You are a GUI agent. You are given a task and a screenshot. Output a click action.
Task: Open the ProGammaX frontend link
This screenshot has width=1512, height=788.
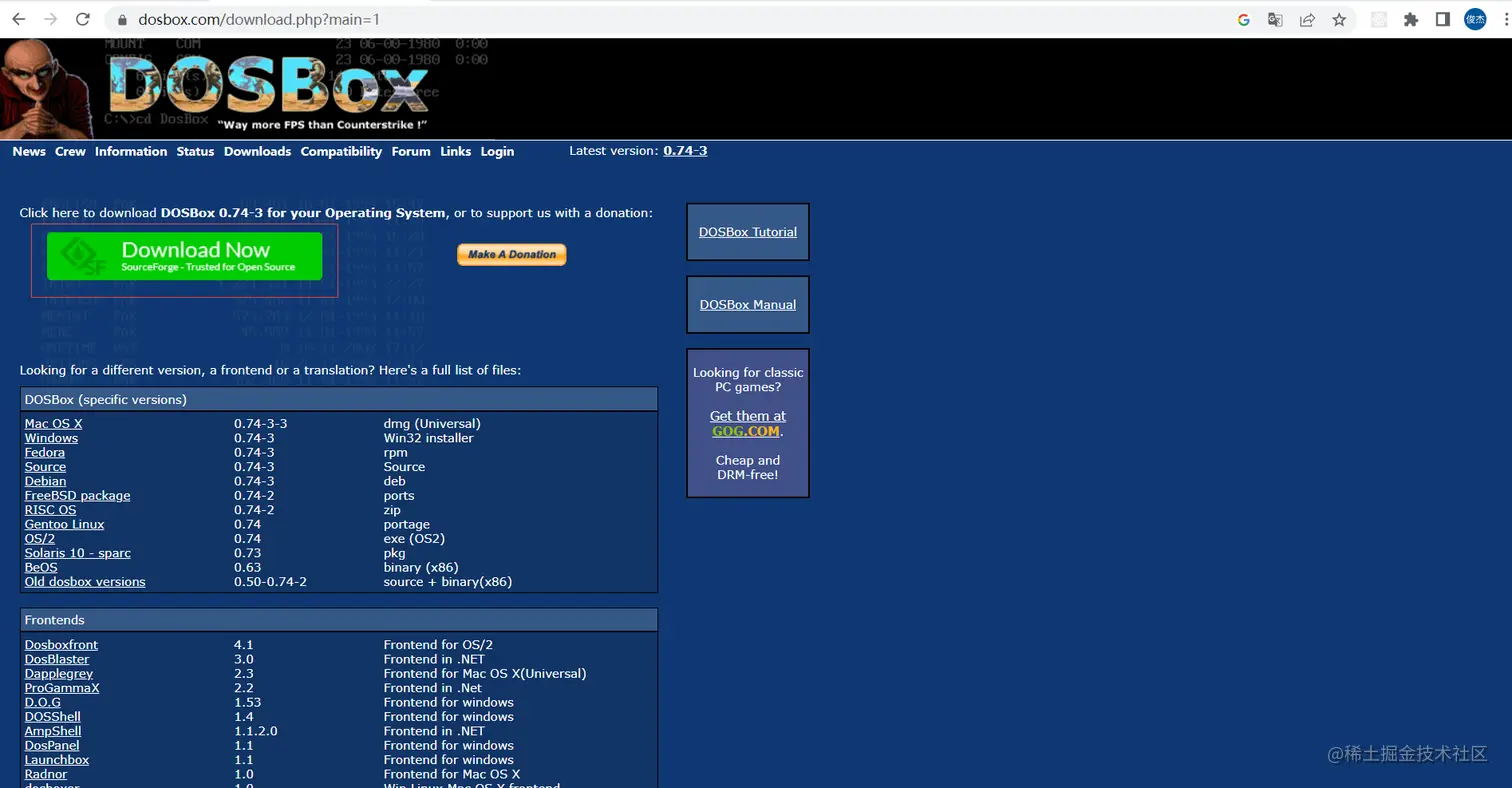(x=62, y=688)
